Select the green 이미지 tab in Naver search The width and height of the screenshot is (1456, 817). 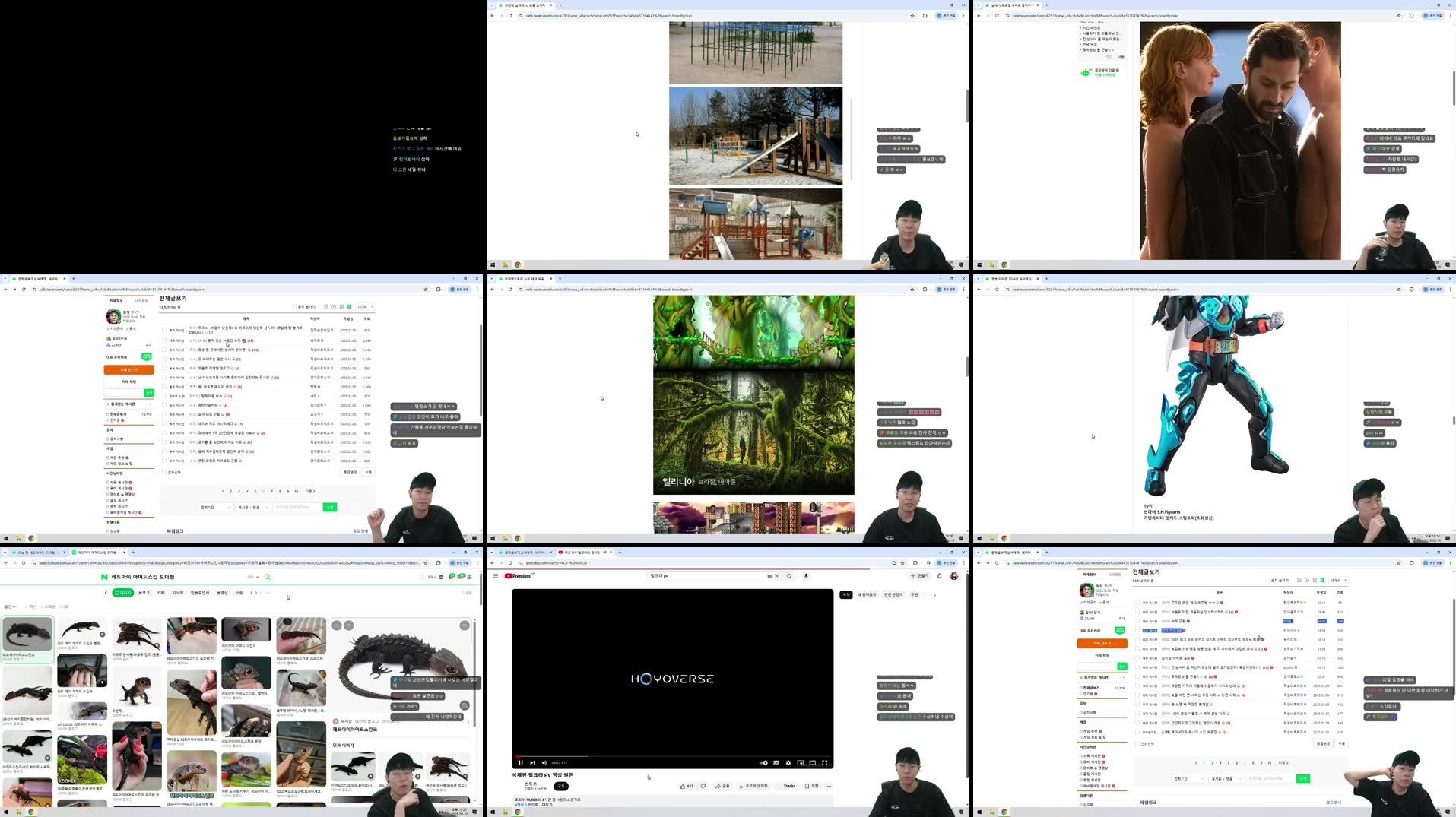(x=122, y=593)
